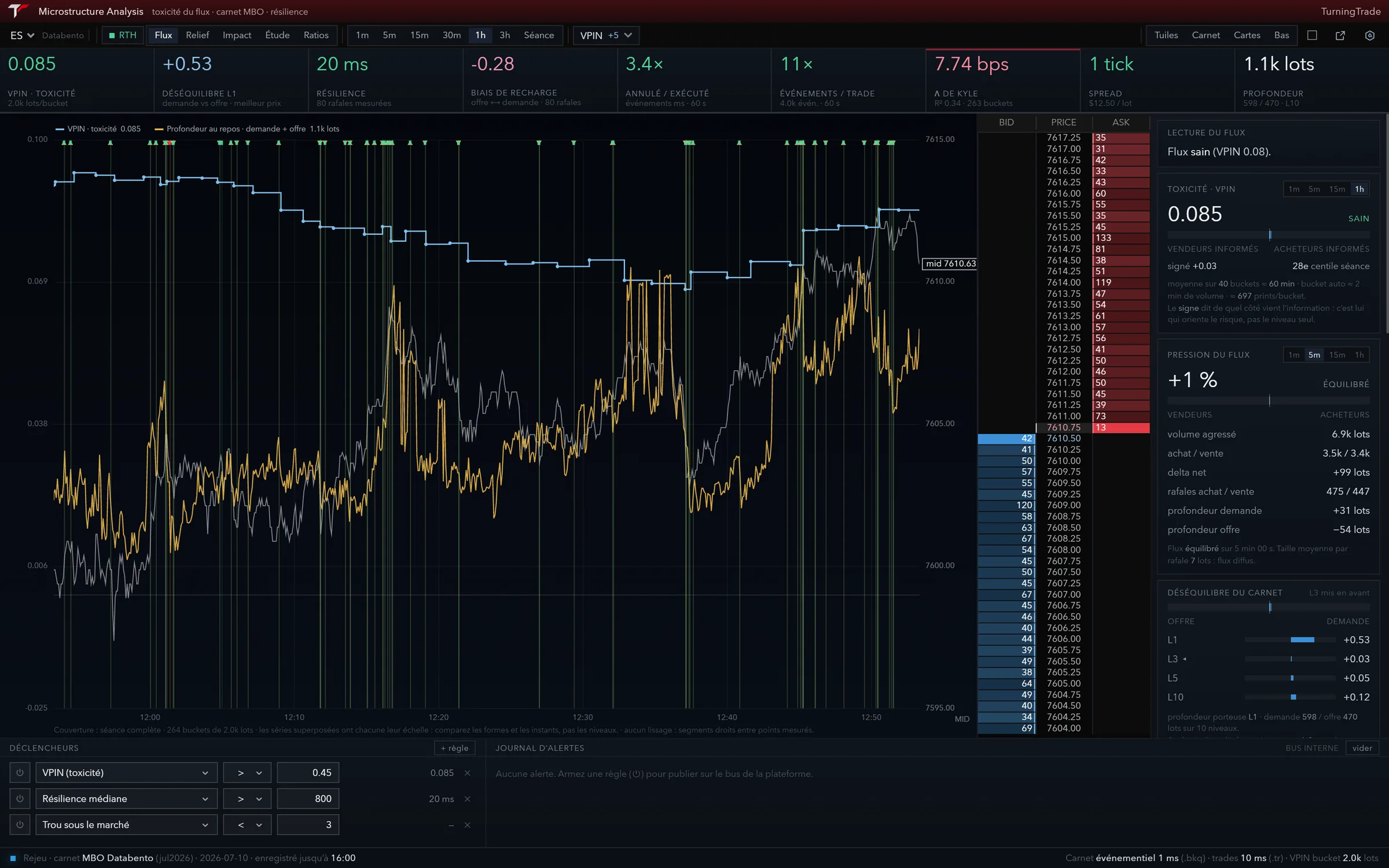Screen dimensions: 1389x868
Task: Arm the Trou sous le marché power icon
Action: coord(20,825)
